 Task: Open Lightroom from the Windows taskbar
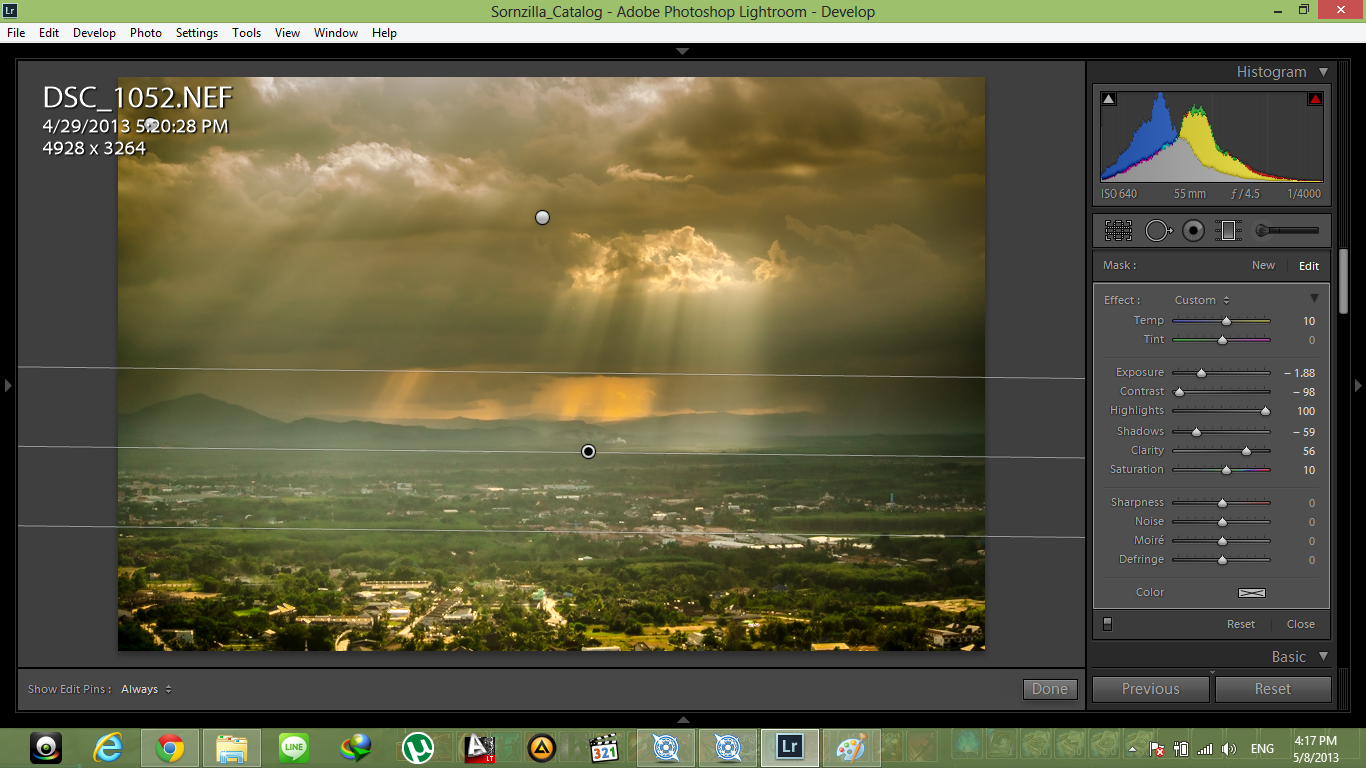789,747
